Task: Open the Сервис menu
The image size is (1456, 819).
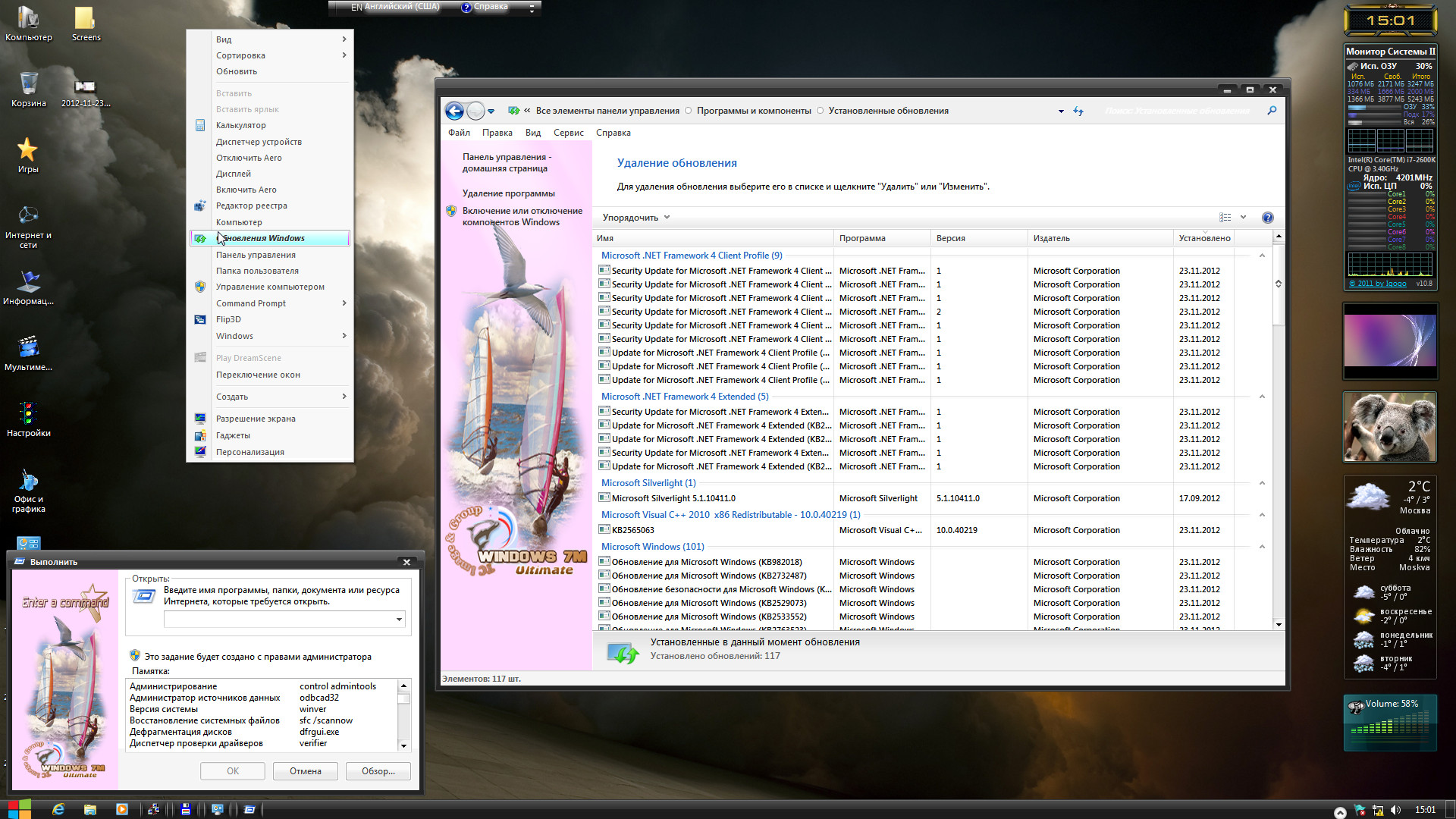Action: pos(569,133)
